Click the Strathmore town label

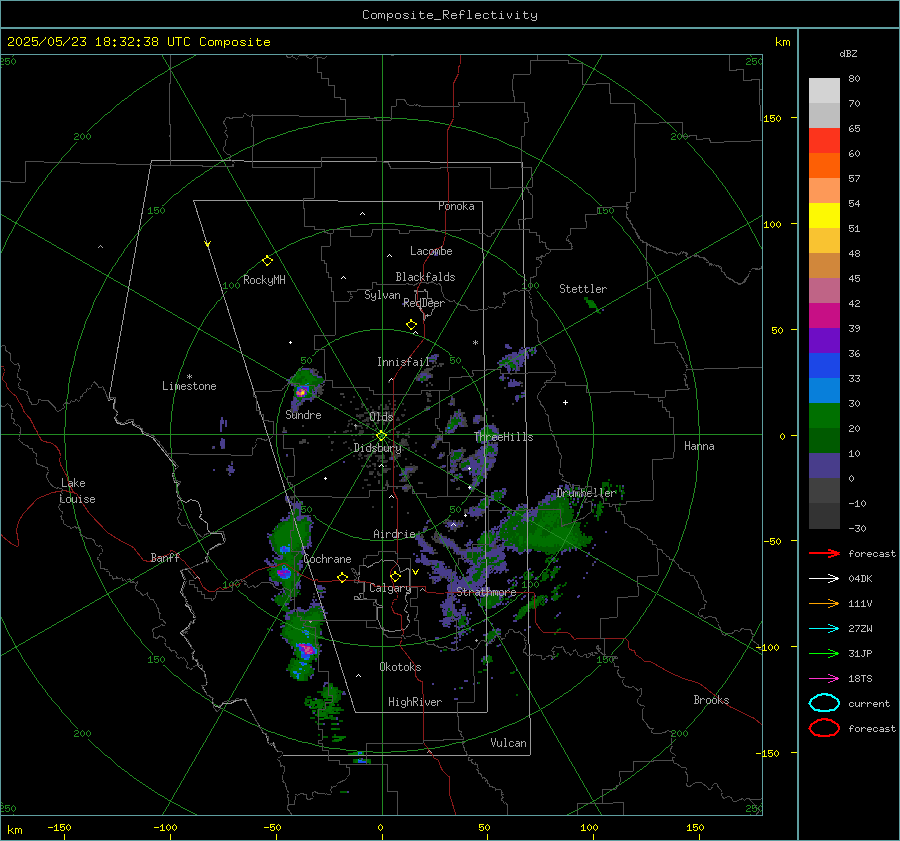click(486, 591)
